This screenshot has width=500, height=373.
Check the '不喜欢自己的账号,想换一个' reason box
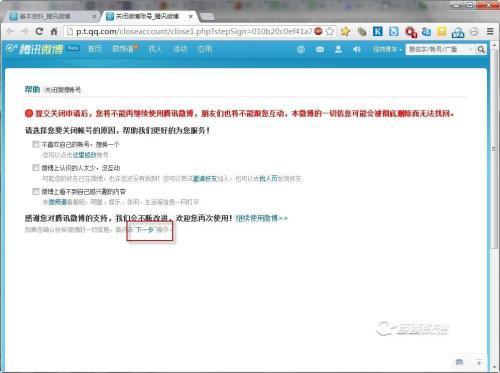(35, 144)
